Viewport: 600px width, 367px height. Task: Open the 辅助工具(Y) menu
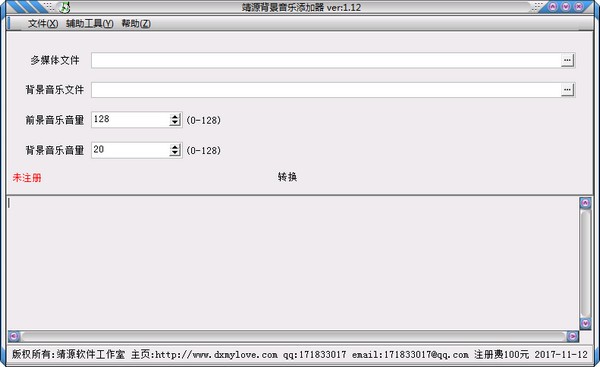point(90,24)
